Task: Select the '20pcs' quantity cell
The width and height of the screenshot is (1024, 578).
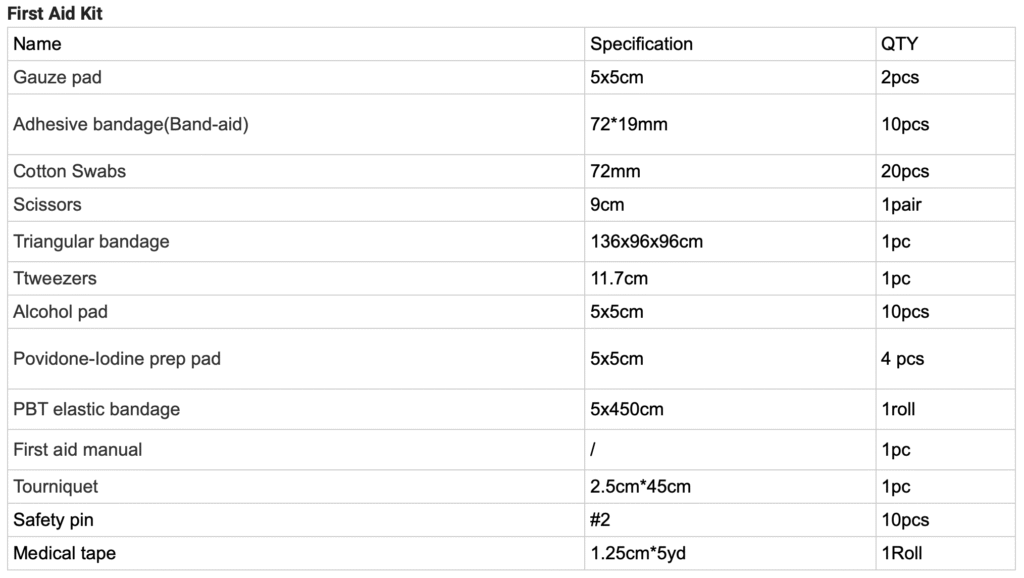Action: pos(905,171)
